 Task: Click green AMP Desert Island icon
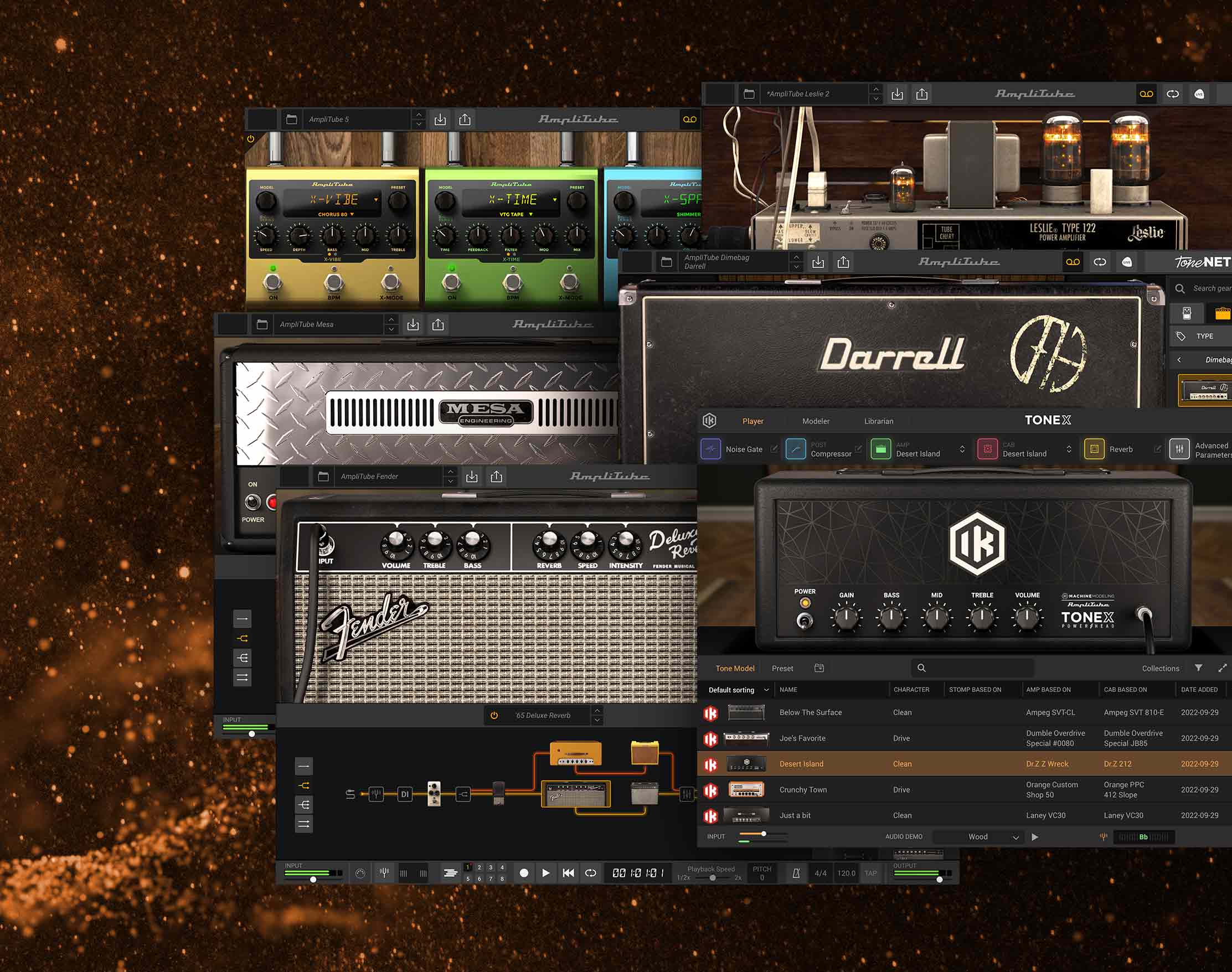tap(881, 449)
